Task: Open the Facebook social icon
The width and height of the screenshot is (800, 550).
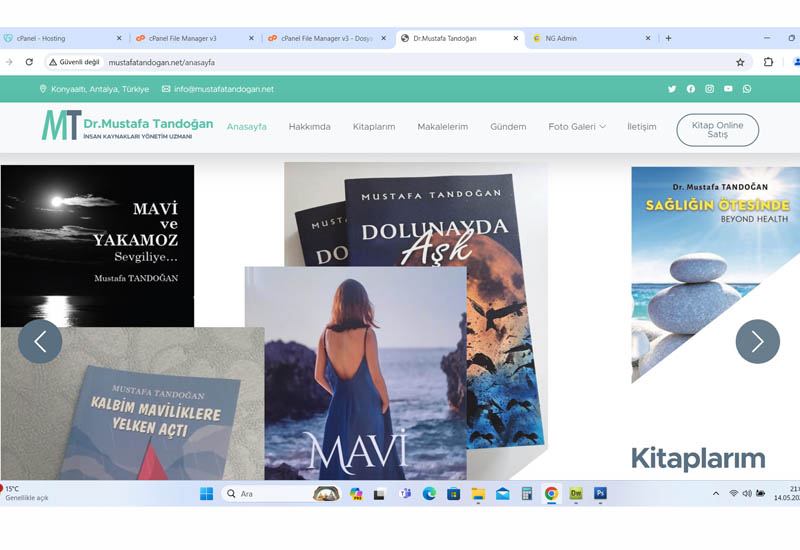Action: [x=690, y=89]
